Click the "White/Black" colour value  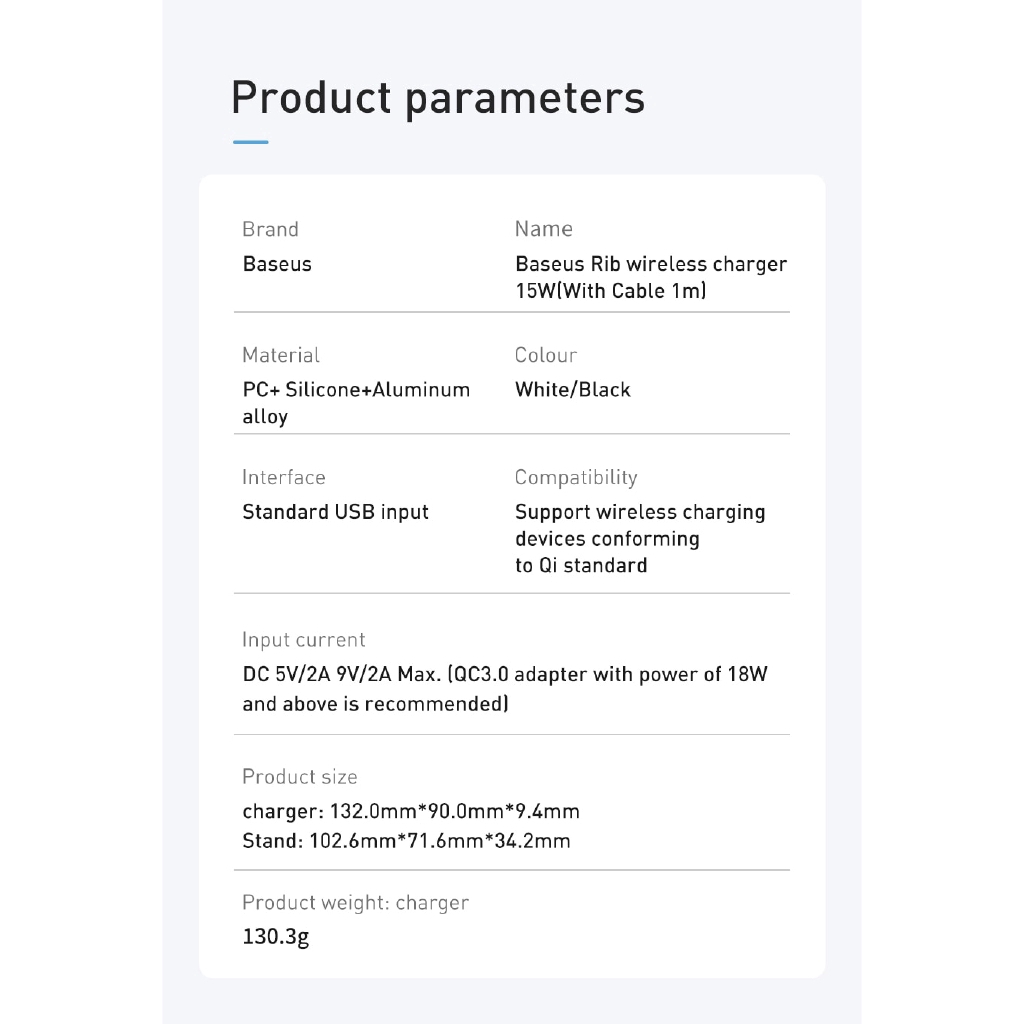[x=572, y=390]
